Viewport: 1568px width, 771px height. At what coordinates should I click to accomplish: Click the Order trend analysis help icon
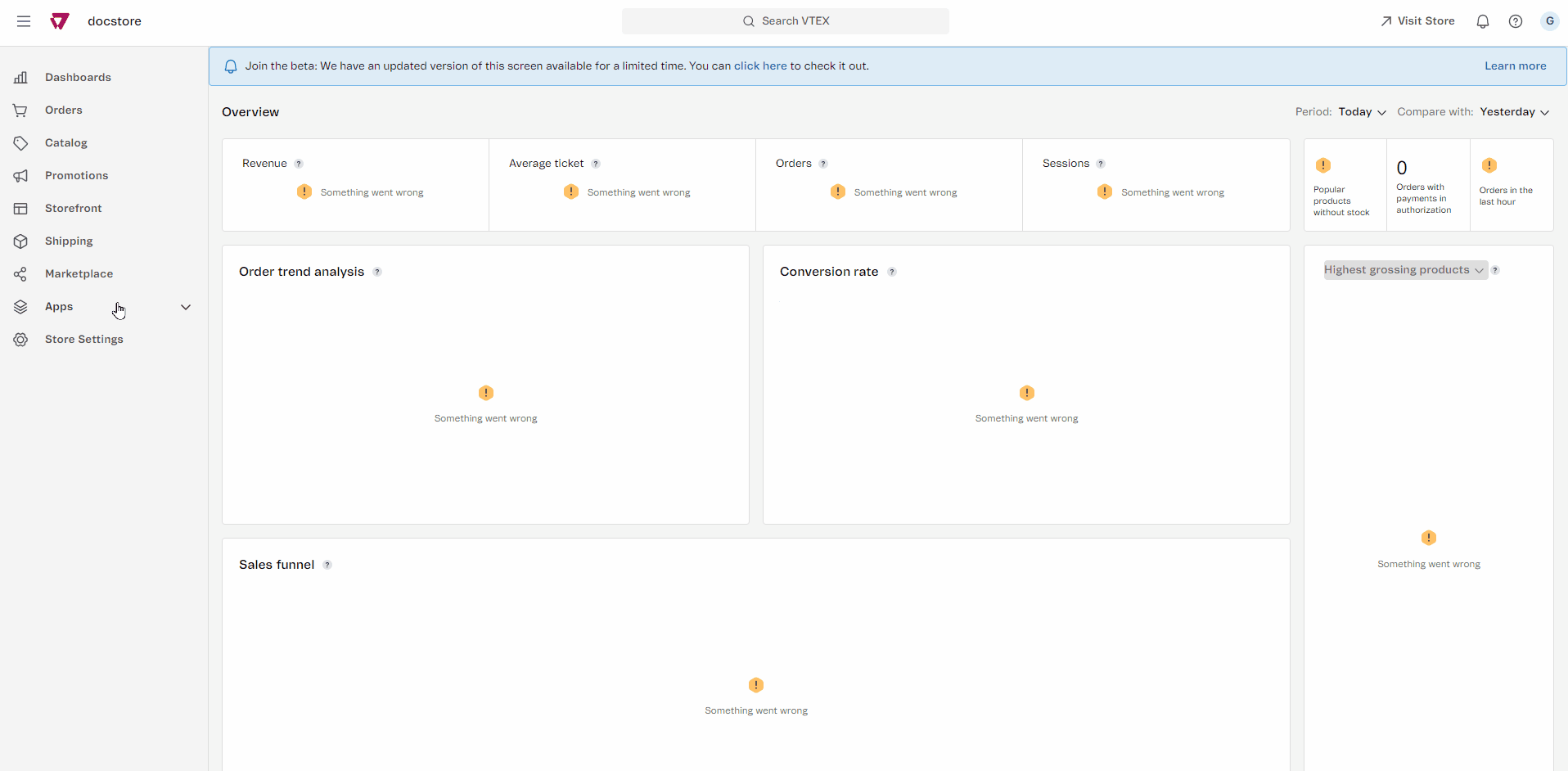coord(377,272)
